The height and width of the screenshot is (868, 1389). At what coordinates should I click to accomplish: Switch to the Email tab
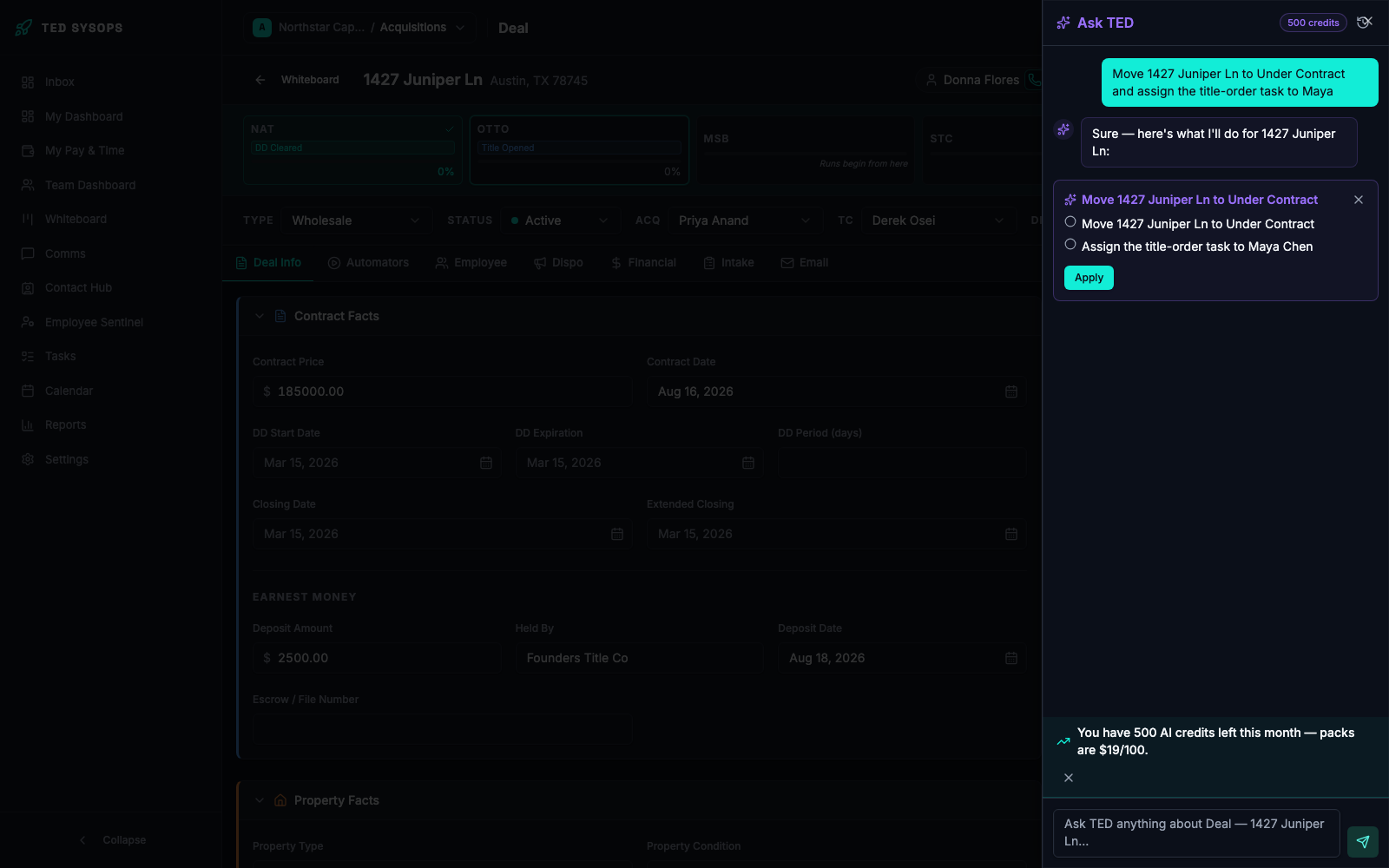click(x=804, y=263)
